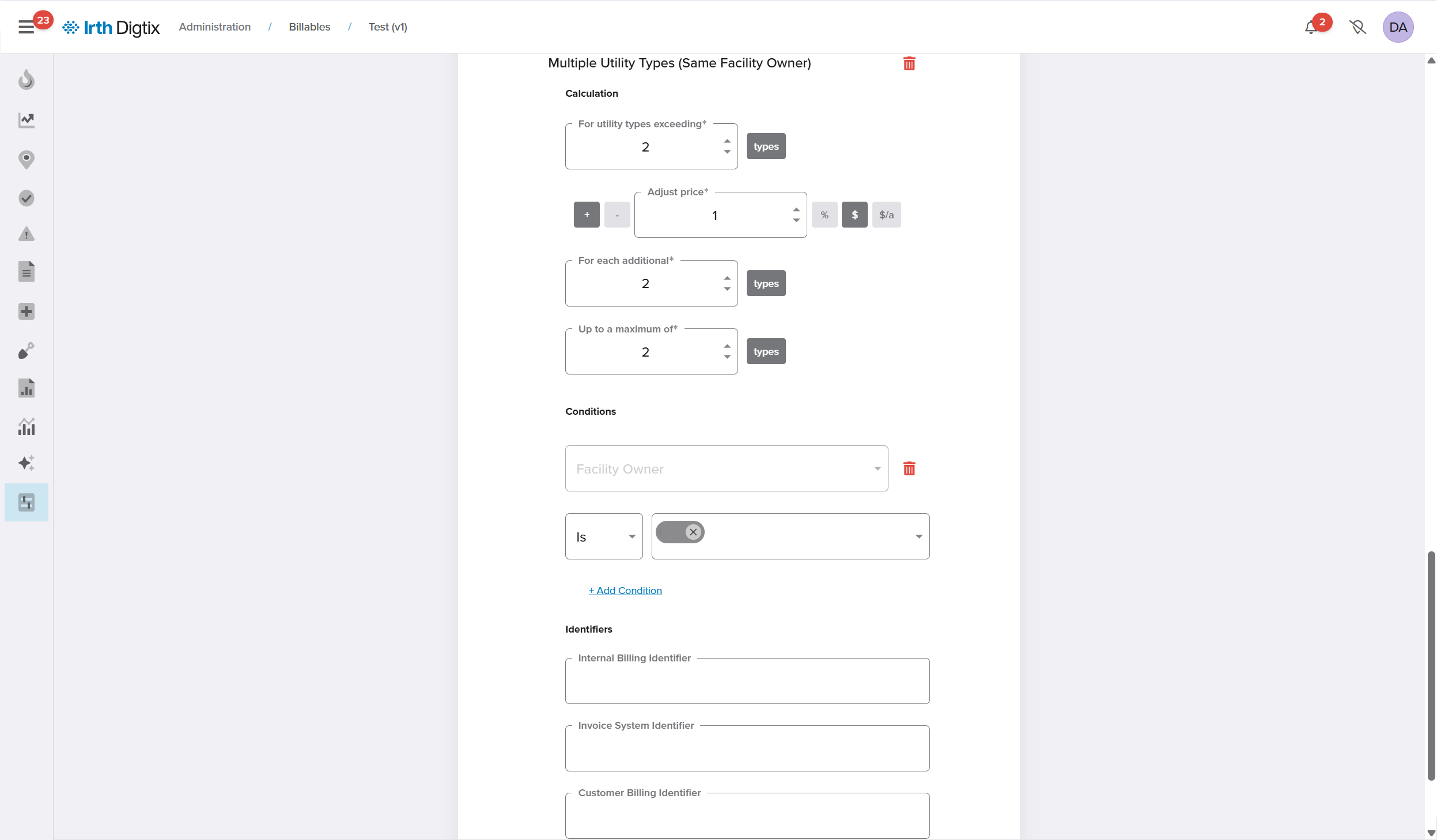Switch price unit to percent

pos(825,215)
